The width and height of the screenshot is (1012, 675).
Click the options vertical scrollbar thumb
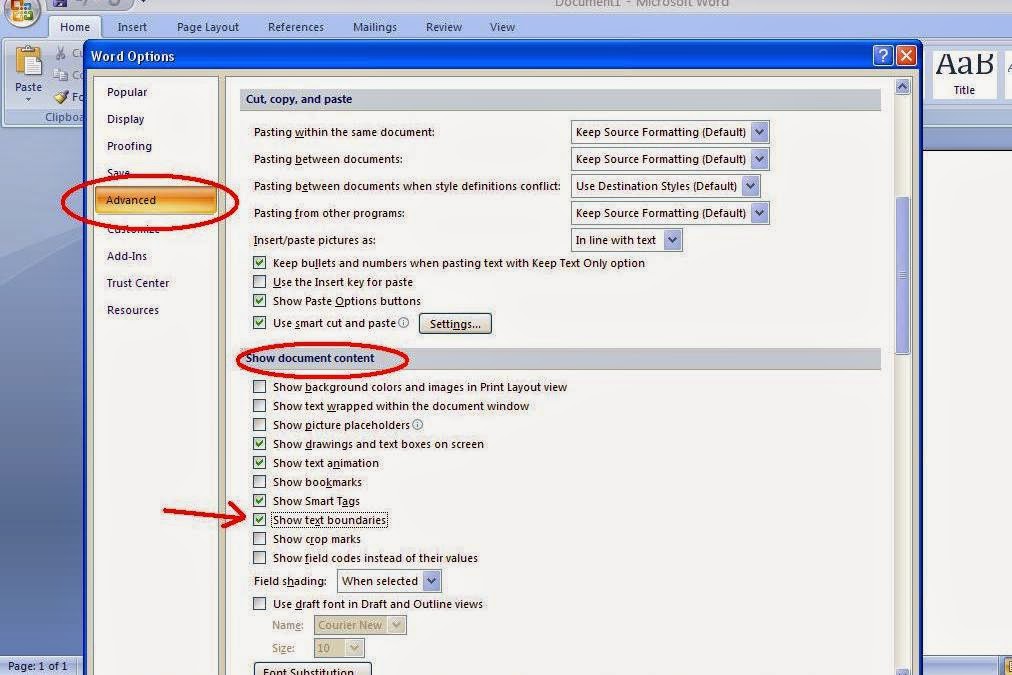902,275
